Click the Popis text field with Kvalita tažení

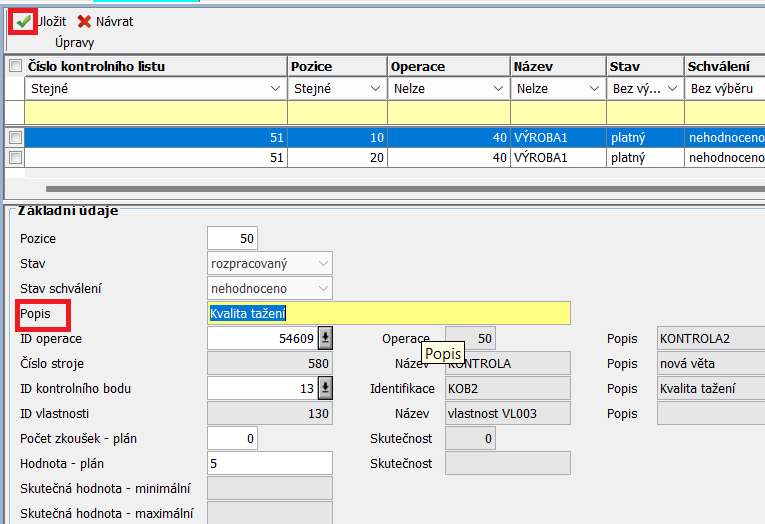coord(388,314)
